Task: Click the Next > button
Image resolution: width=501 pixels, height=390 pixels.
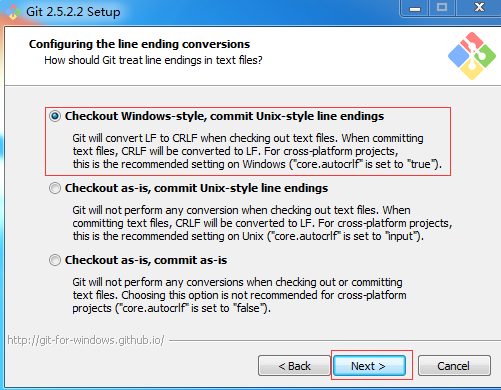Action: coord(369,366)
